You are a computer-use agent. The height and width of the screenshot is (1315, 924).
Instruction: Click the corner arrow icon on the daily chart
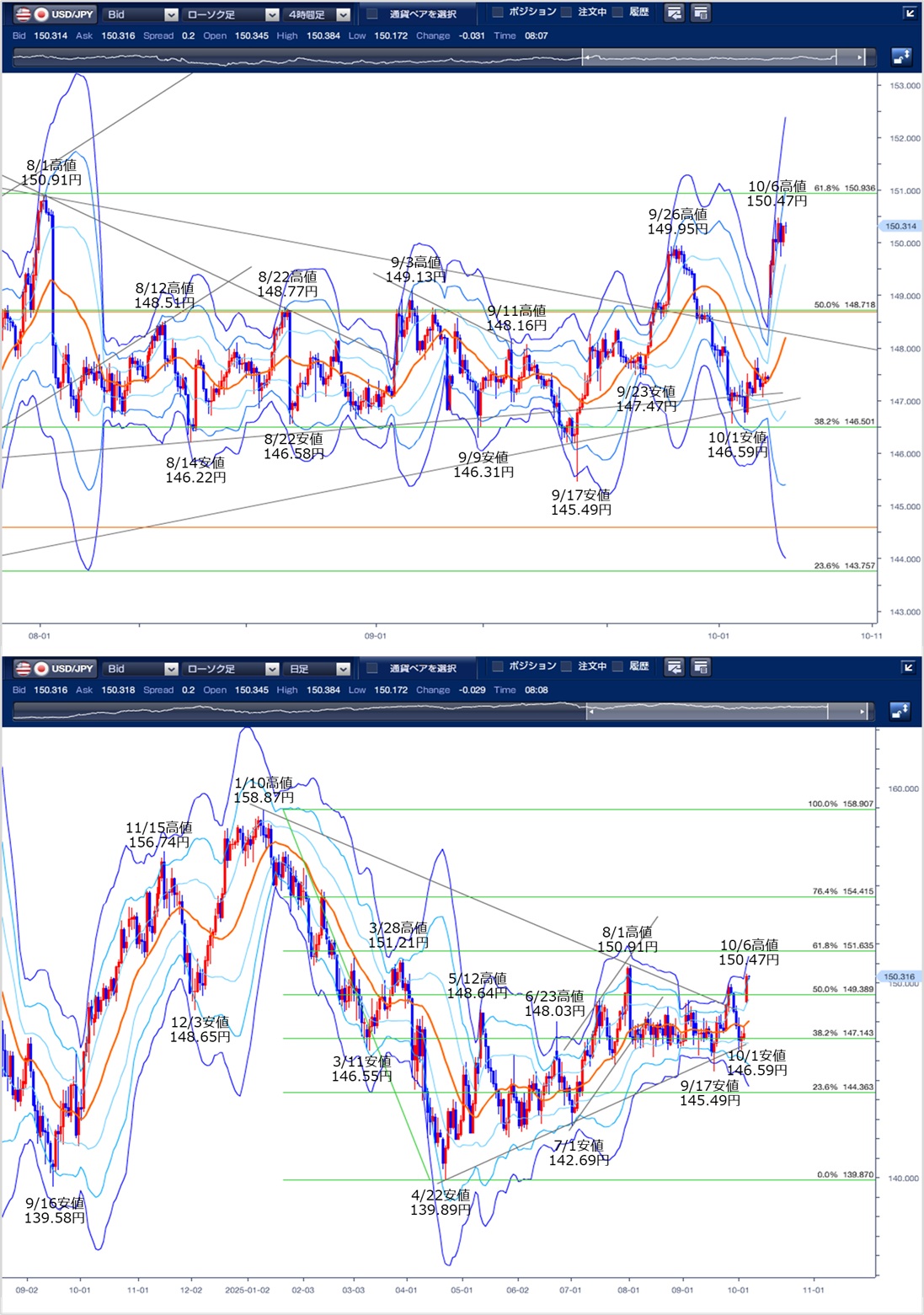pyautogui.click(x=909, y=668)
